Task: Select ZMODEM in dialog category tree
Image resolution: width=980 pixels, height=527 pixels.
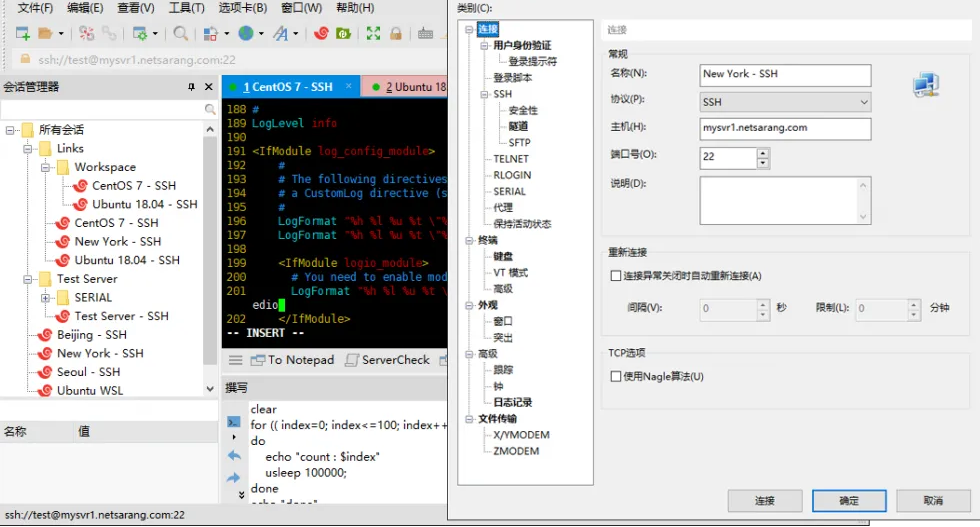Action: [516, 451]
